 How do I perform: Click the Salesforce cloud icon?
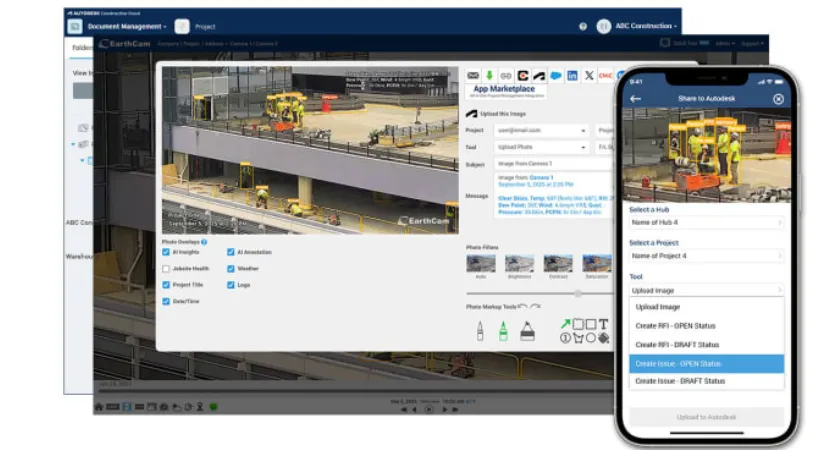pos(556,76)
